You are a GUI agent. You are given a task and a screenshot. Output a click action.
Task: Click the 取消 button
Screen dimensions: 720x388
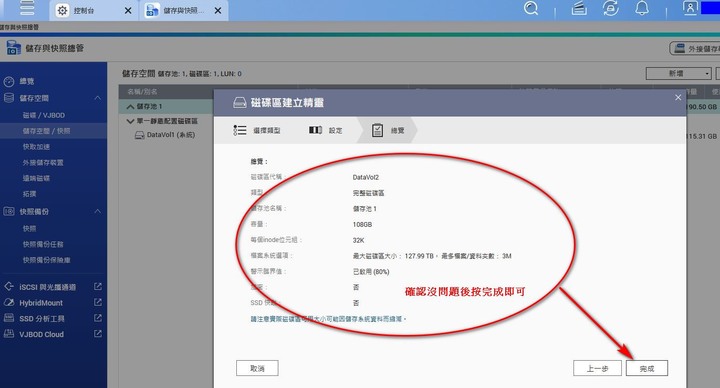(x=257, y=368)
